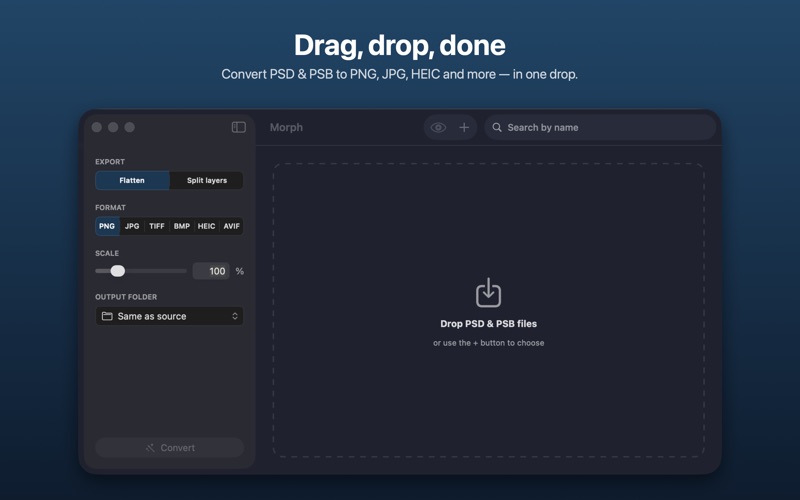Click the percent sign next to scale
Viewport: 800px width, 500px height.
coord(240,271)
